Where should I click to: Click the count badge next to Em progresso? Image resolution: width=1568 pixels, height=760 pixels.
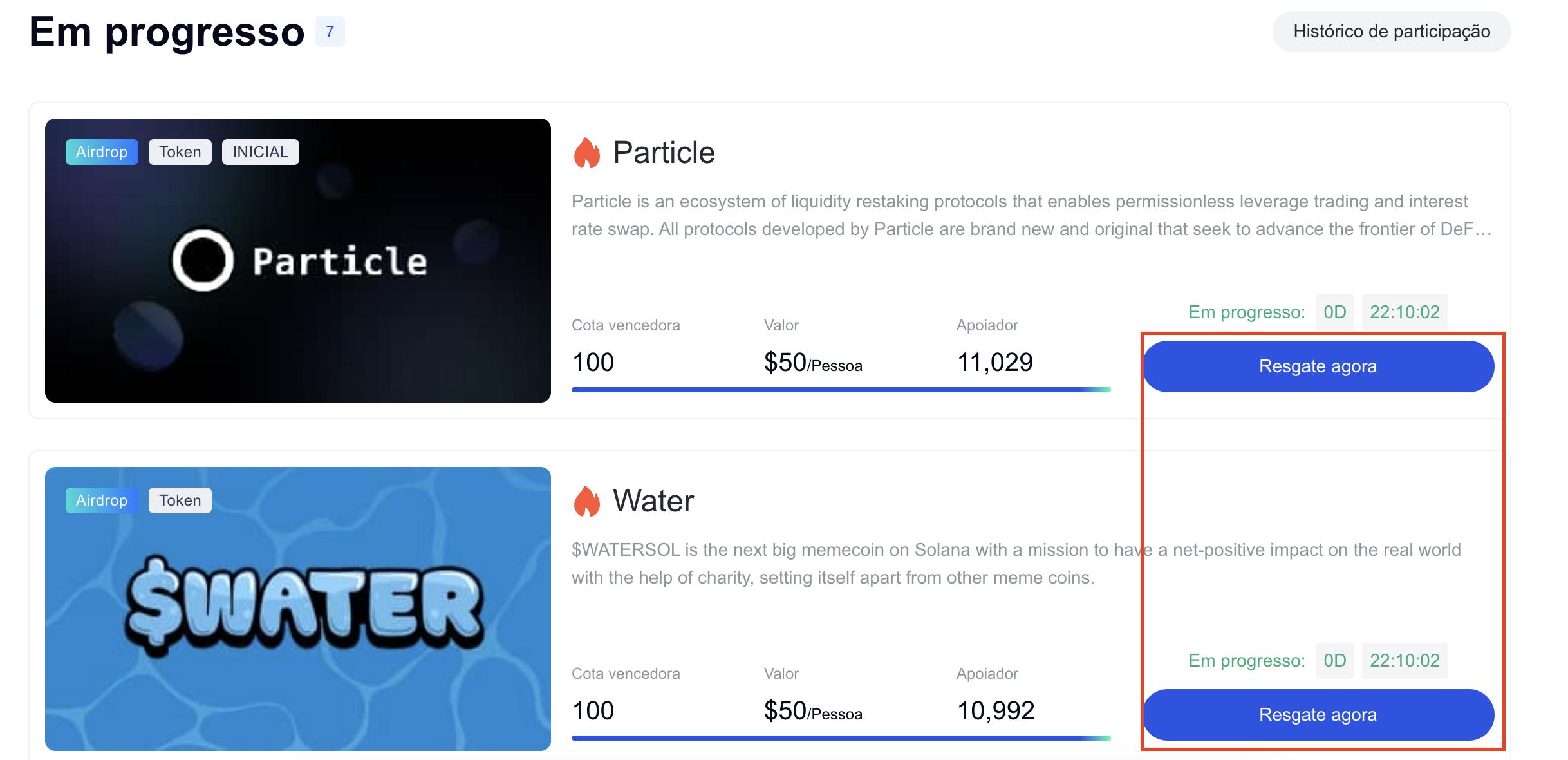coord(330,32)
